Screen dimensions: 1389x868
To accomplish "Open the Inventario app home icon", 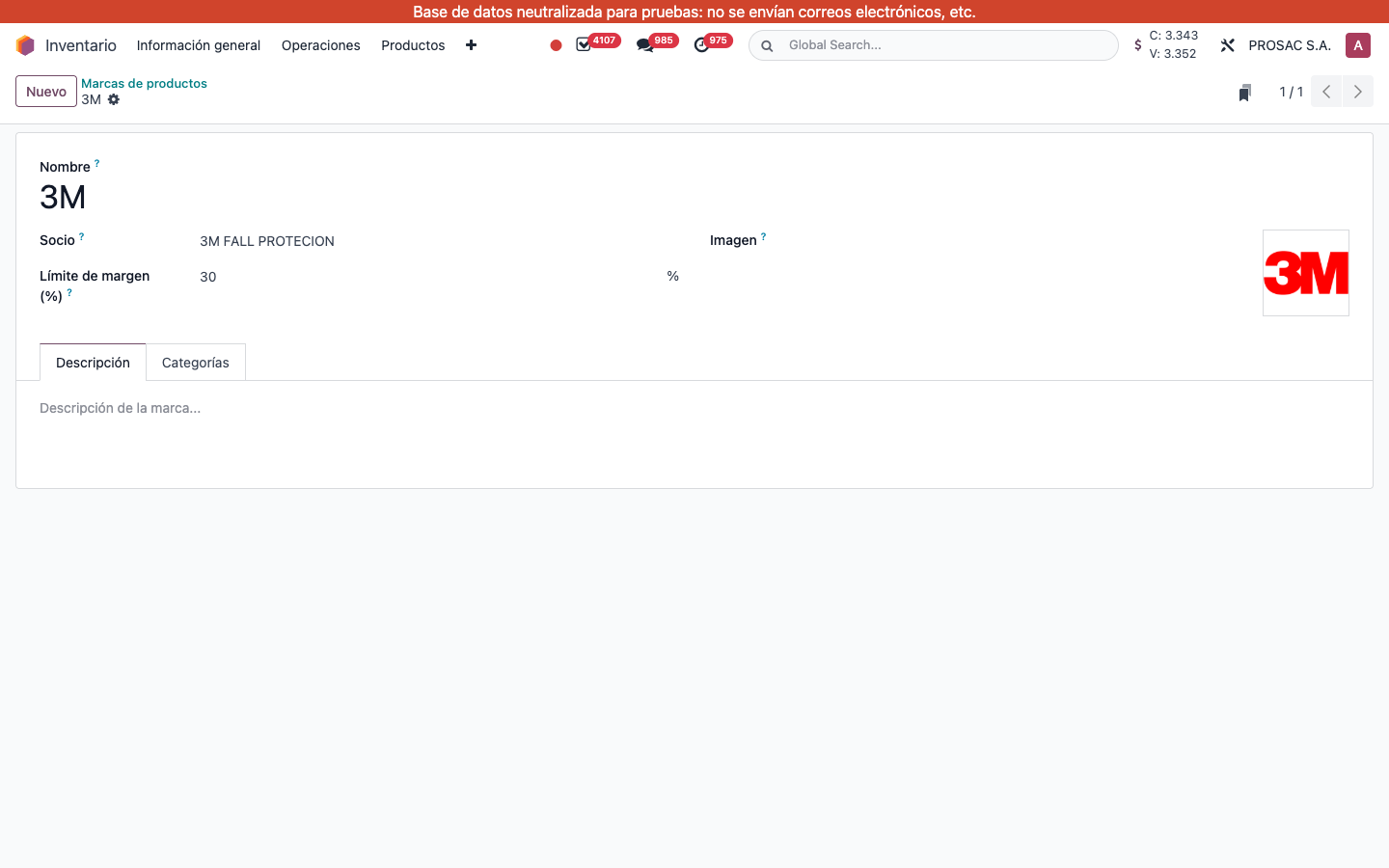I will (26, 45).
